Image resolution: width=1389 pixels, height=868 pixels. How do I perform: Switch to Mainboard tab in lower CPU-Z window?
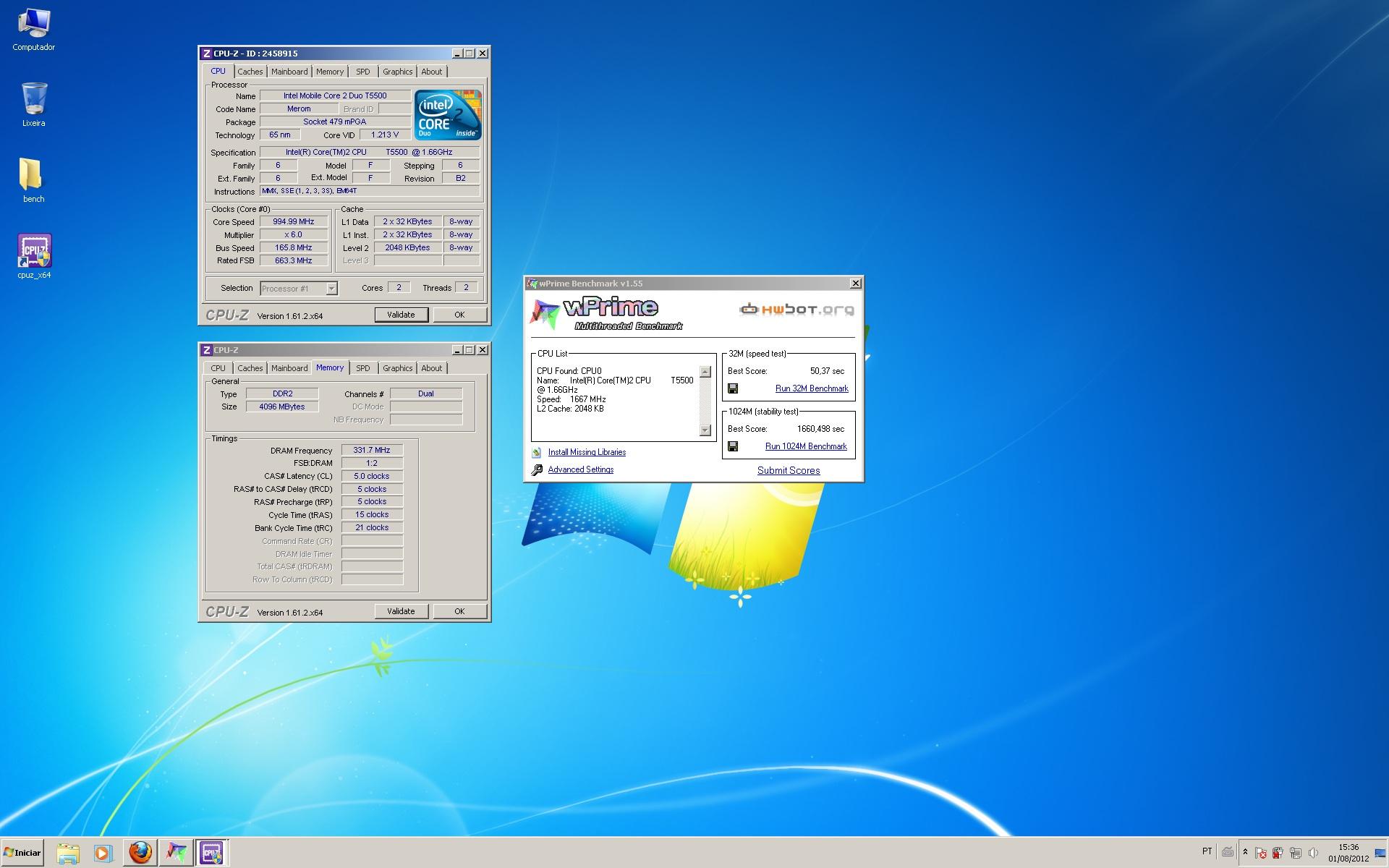[x=289, y=368]
